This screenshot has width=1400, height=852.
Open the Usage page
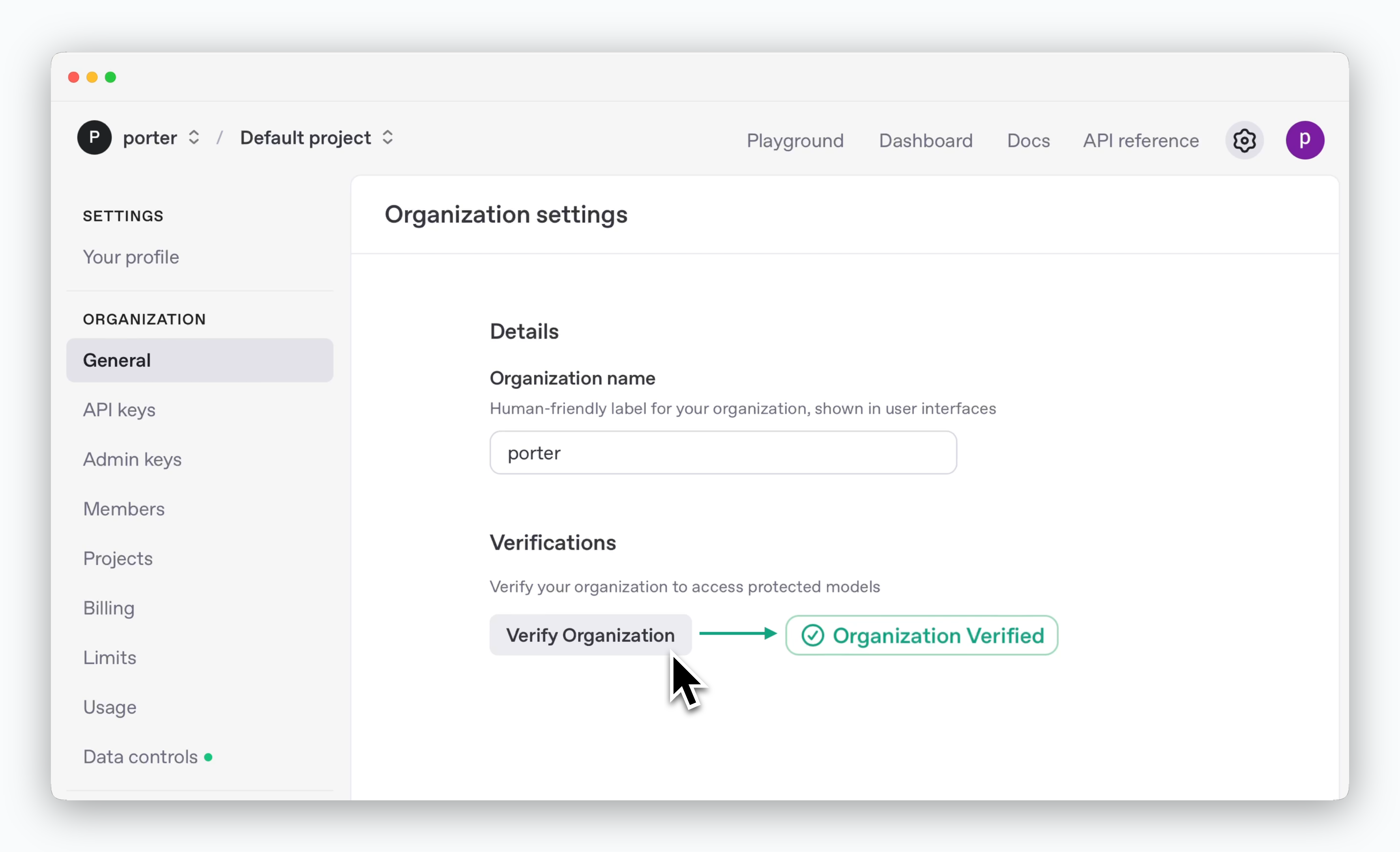pyautogui.click(x=110, y=707)
